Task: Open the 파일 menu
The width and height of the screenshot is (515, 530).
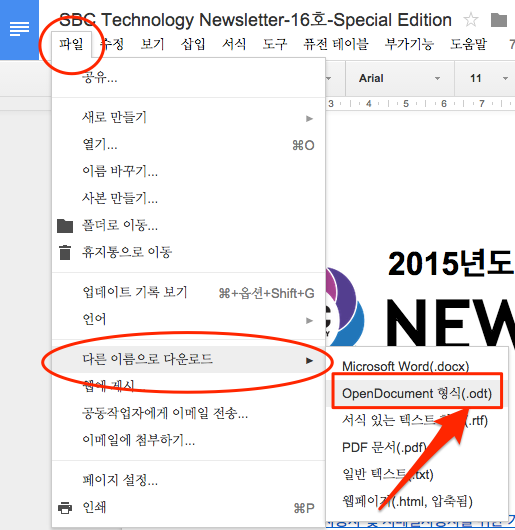Action: pyautogui.click(x=71, y=44)
